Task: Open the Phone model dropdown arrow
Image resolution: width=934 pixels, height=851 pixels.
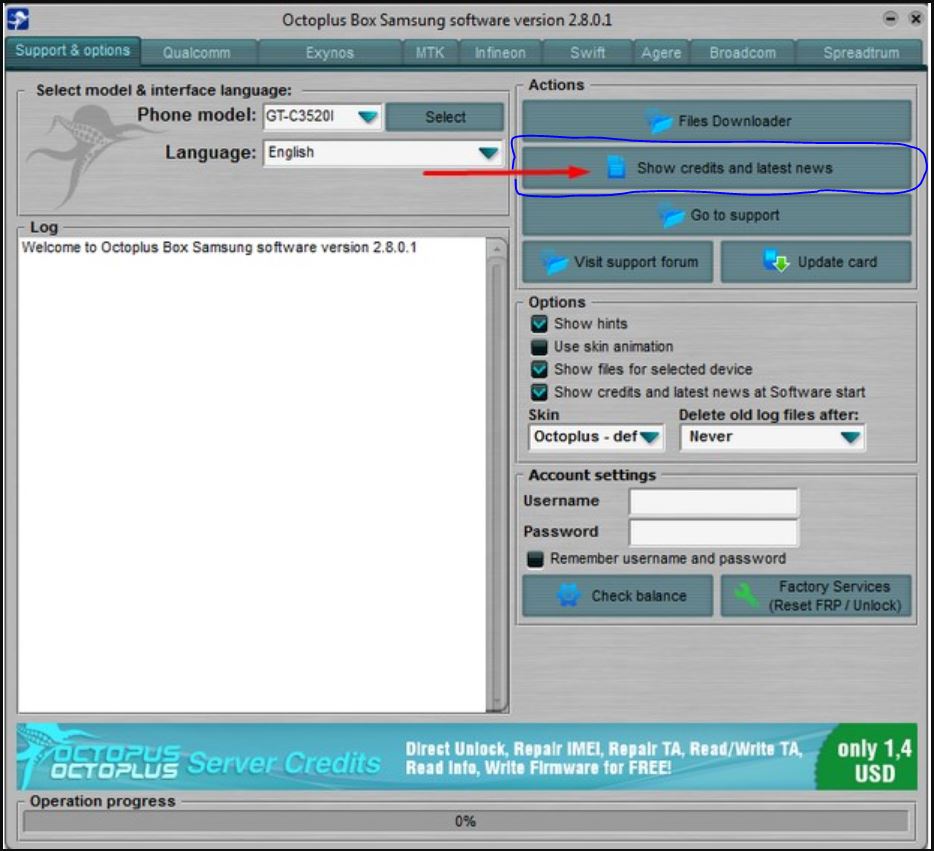Action: (x=368, y=116)
